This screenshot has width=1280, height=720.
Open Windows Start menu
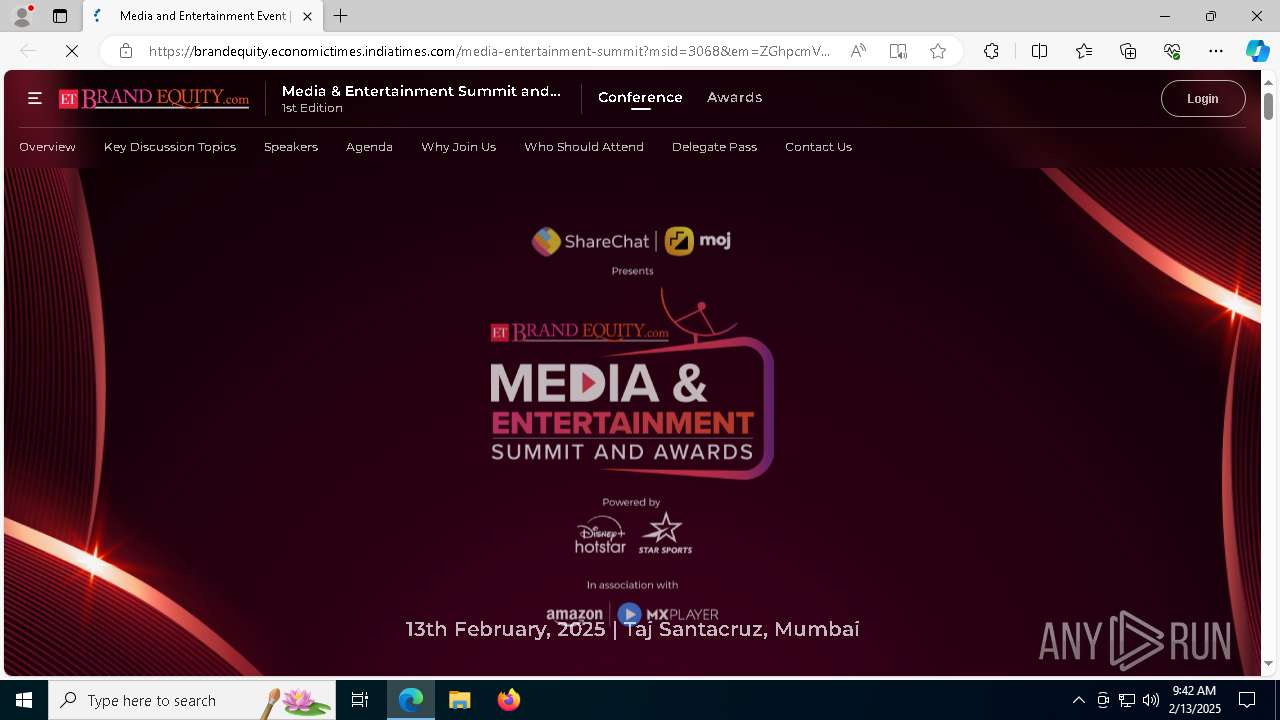point(24,700)
